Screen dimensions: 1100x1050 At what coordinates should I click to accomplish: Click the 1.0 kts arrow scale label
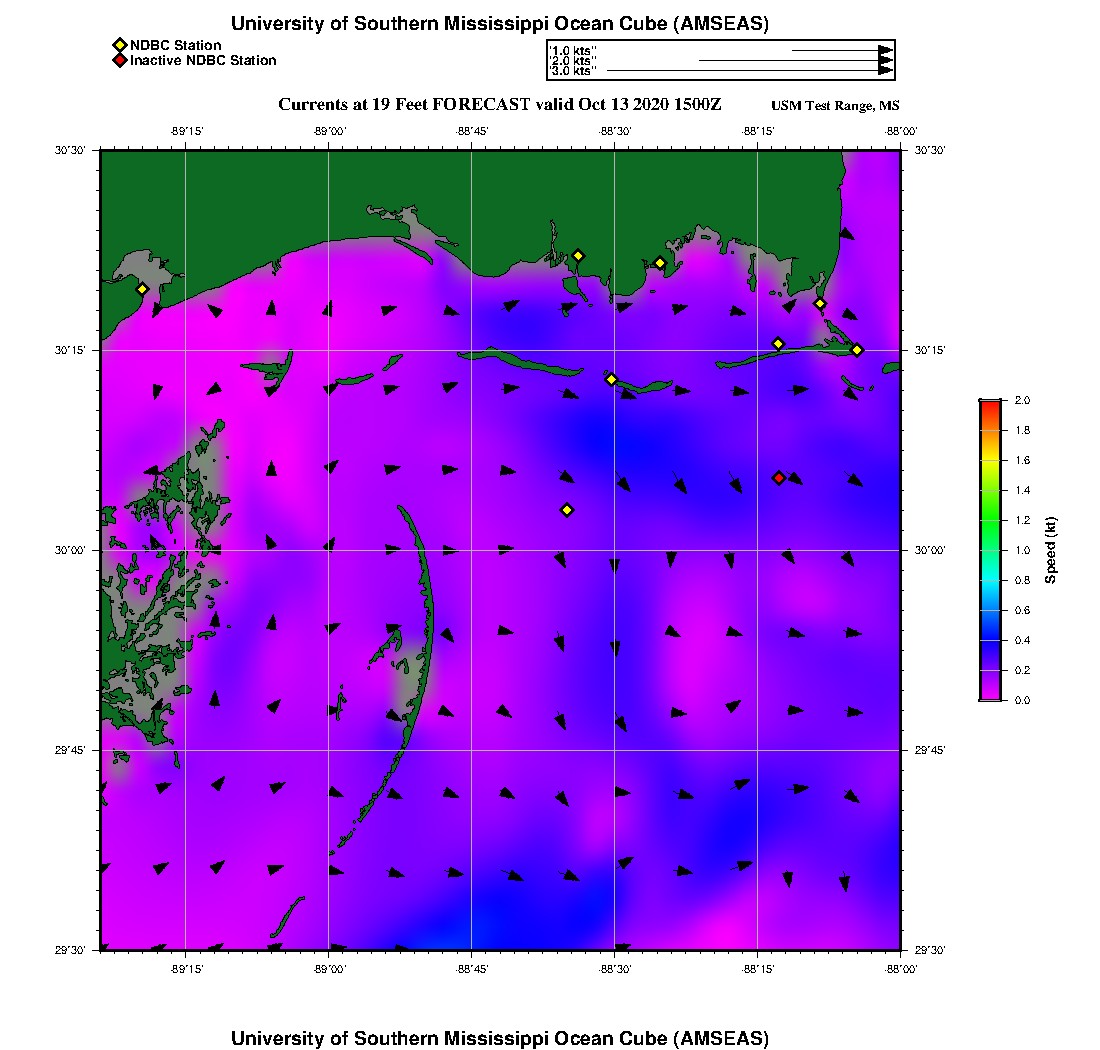pyautogui.click(x=572, y=50)
